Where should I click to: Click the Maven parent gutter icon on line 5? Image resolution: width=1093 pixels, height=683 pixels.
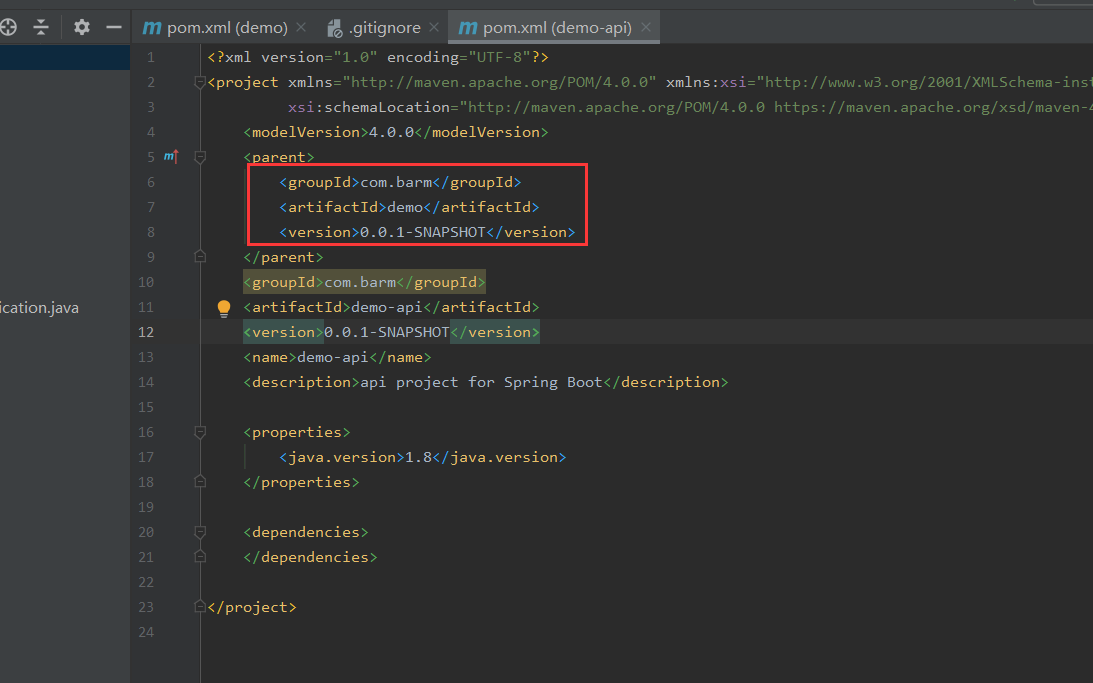pos(171,157)
